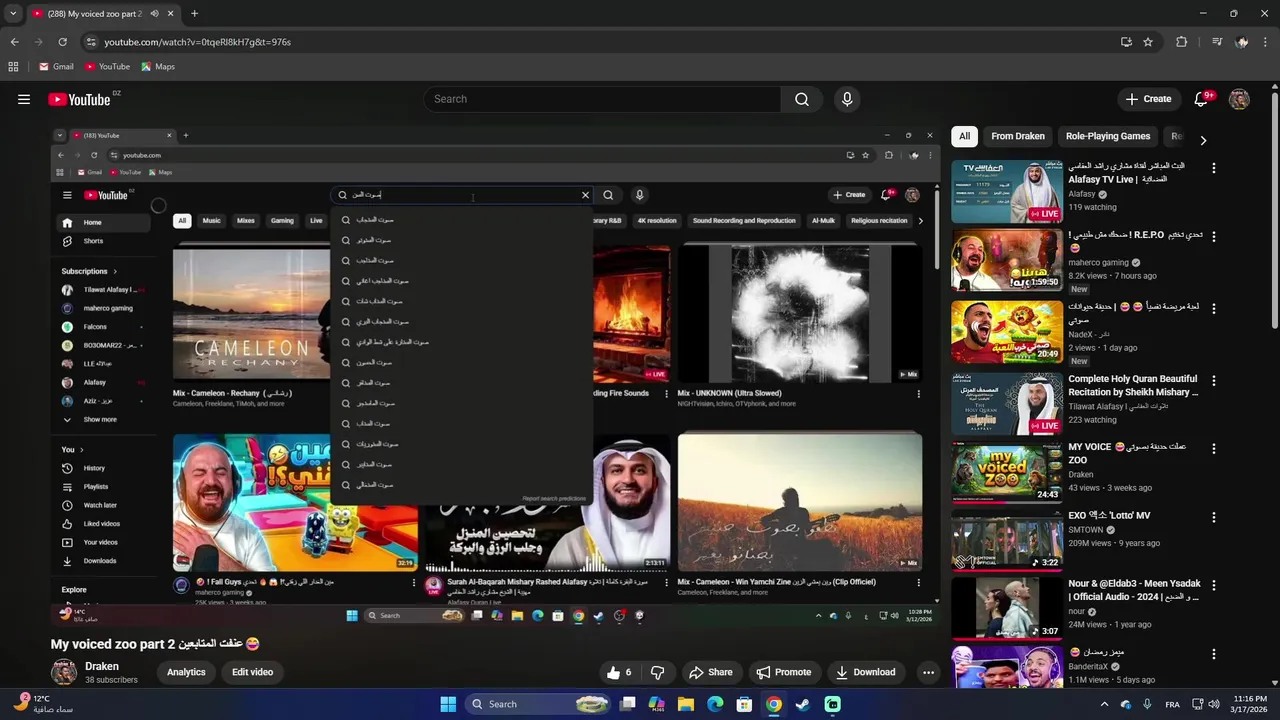Mute the tab using the speaker icon
The image size is (1280, 720).
154,14
